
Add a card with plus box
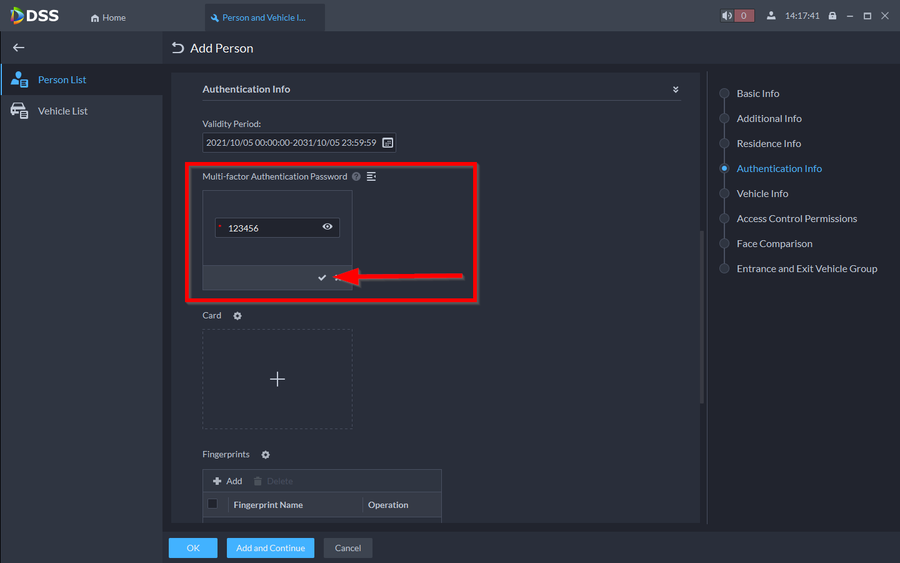coord(277,379)
